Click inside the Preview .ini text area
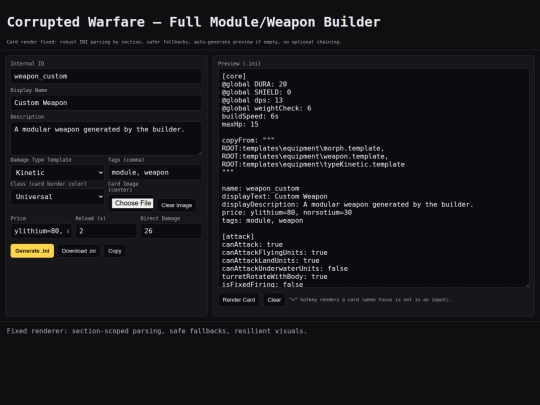 tap(374, 178)
